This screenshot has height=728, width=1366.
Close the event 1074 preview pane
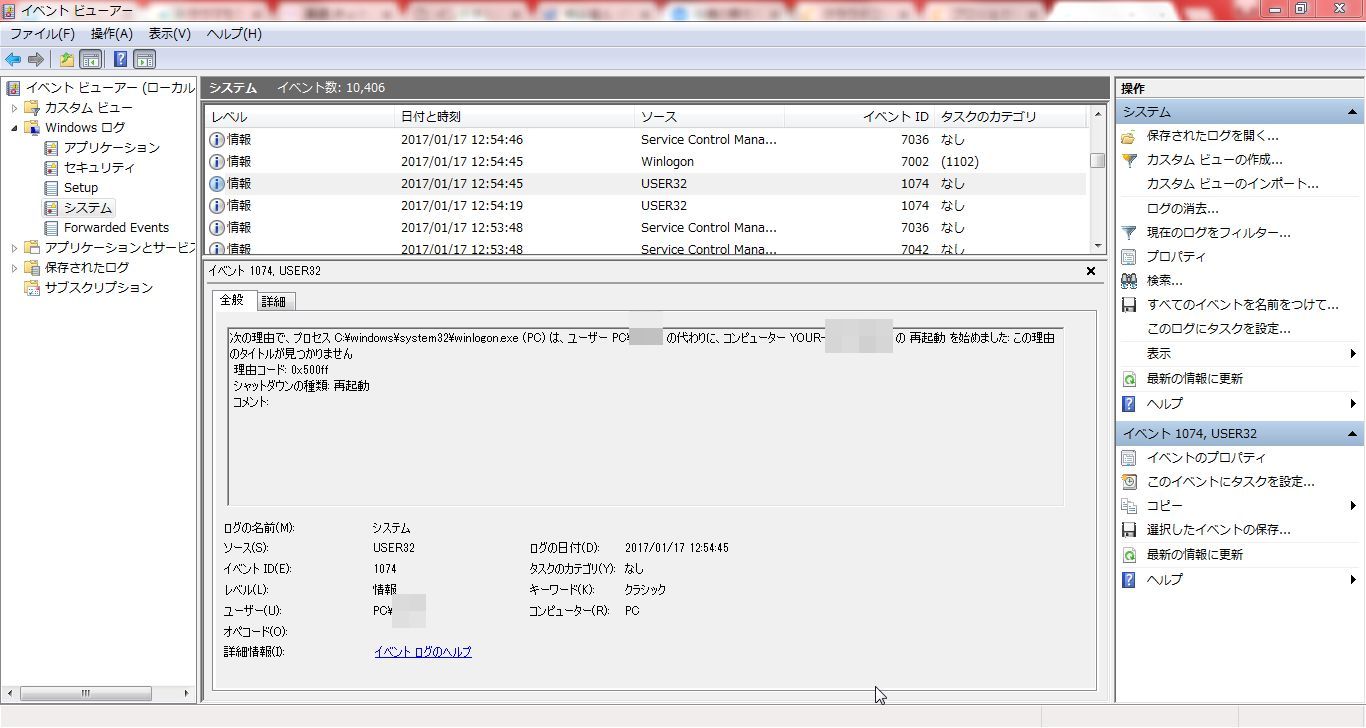1091,271
